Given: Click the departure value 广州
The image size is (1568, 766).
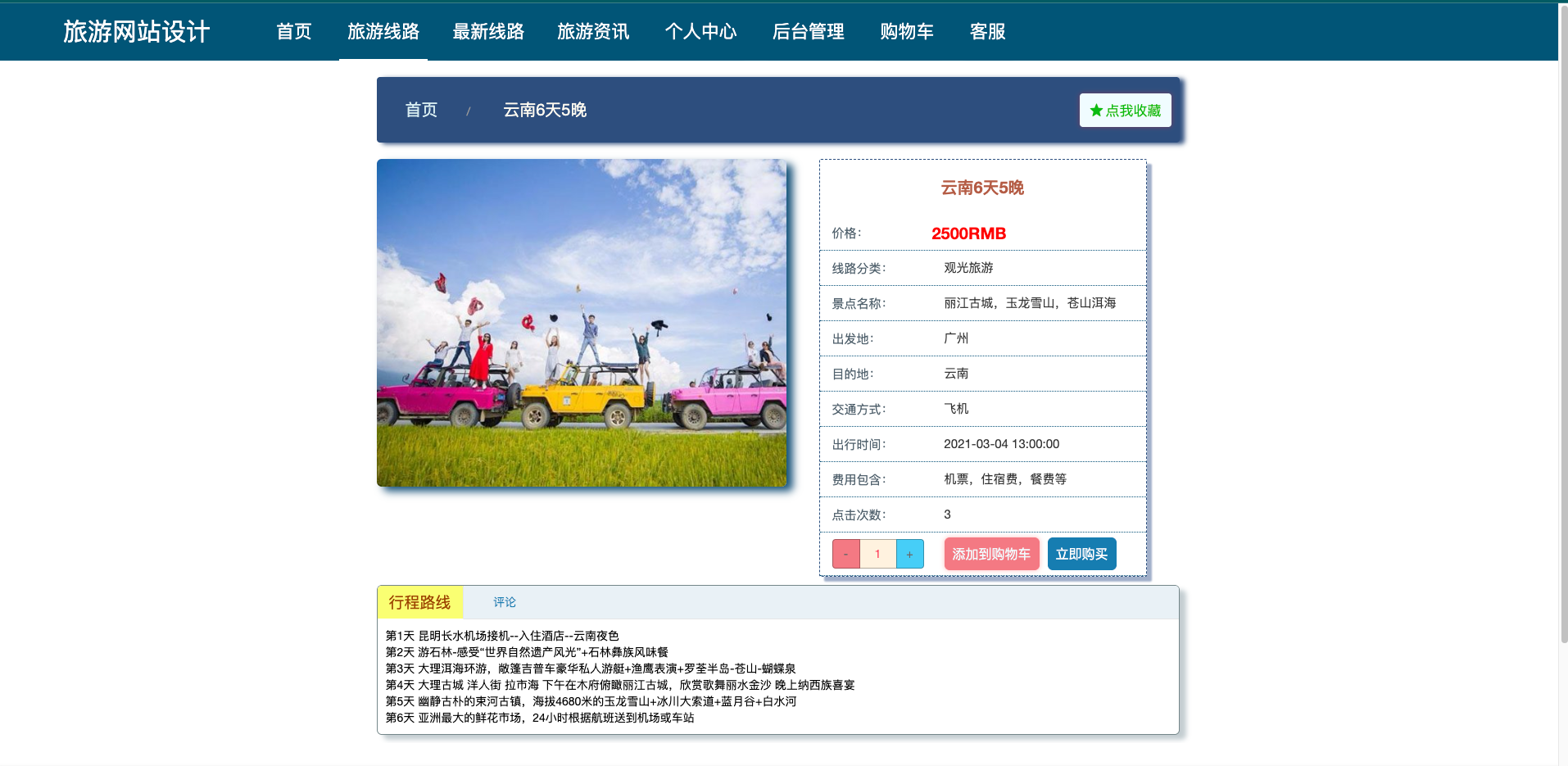Looking at the screenshot, I should [x=956, y=338].
